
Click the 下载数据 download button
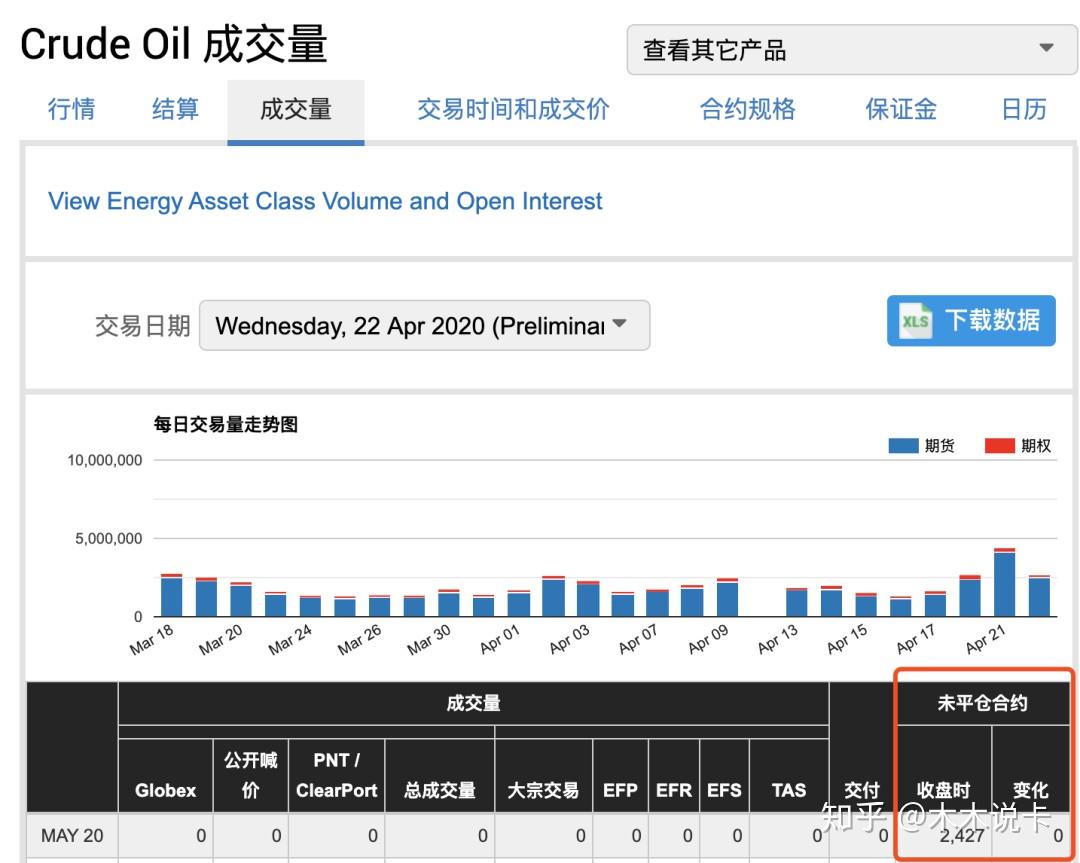(971, 320)
